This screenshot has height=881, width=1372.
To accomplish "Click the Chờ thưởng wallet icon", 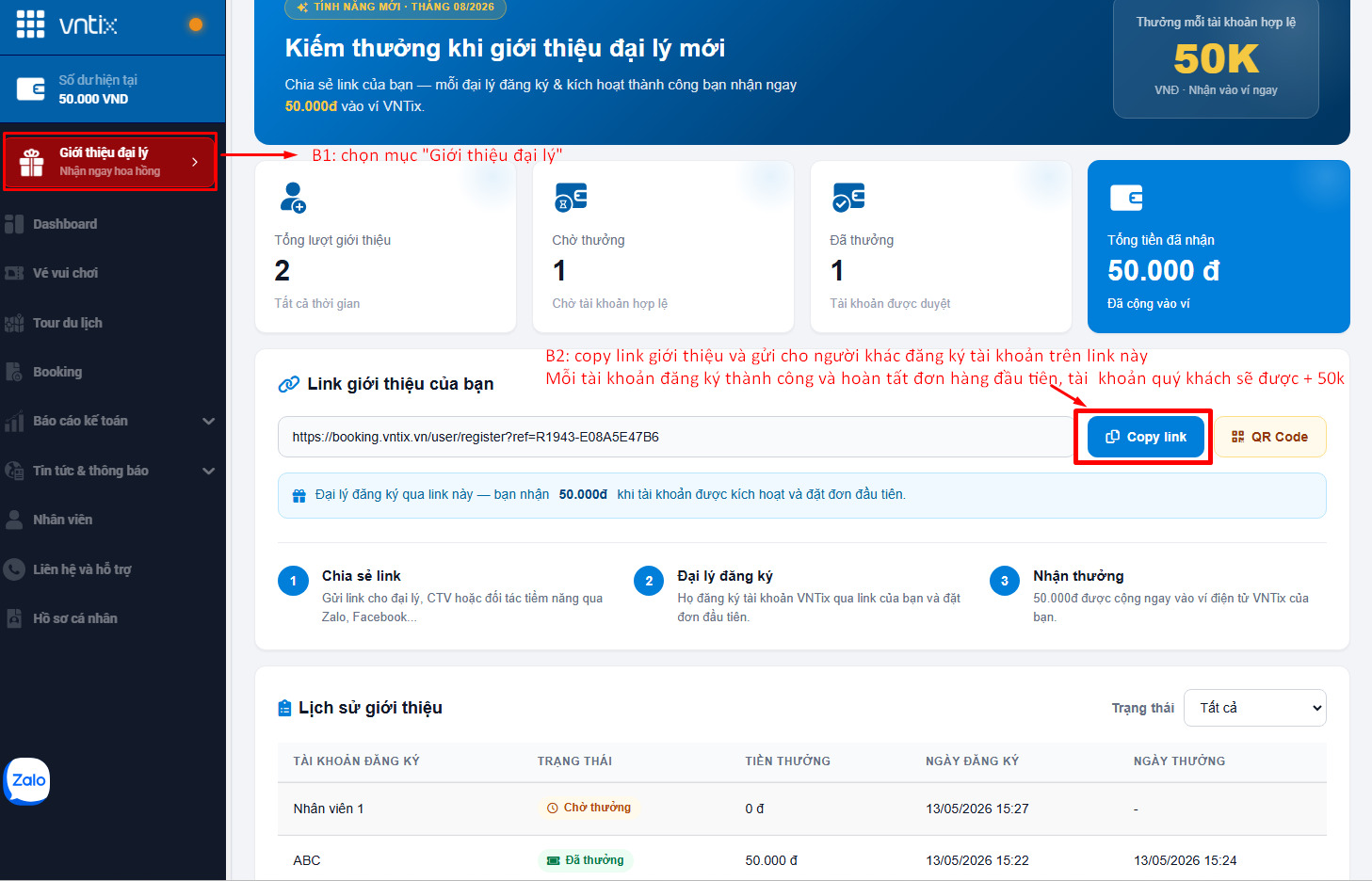I will [x=571, y=198].
